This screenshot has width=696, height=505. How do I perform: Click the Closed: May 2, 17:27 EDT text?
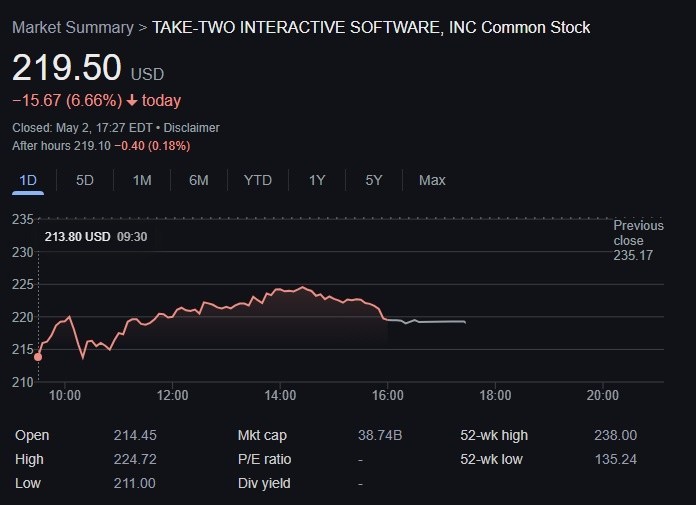coord(82,128)
